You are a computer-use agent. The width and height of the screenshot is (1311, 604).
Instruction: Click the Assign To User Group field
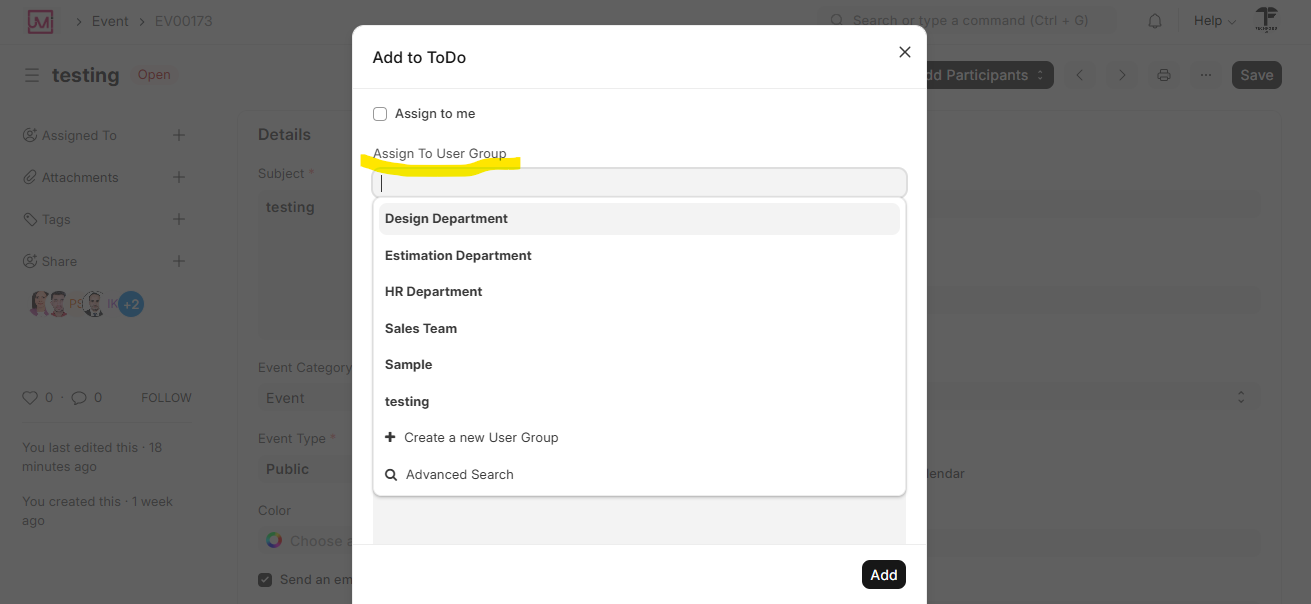(x=640, y=183)
